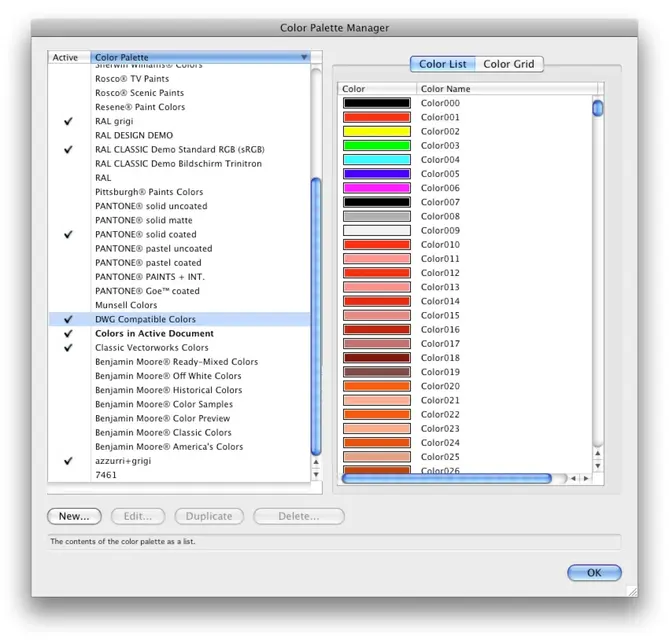Image resolution: width=669 pixels, height=640 pixels.
Task: Select RAL CLASSIC Demo Bildschirm Trinitron
Action: (x=178, y=164)
